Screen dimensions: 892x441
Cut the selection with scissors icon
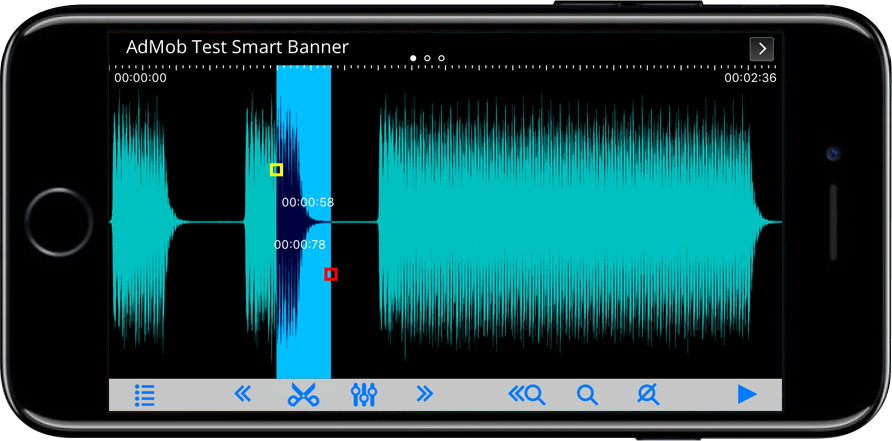(303, 394)
